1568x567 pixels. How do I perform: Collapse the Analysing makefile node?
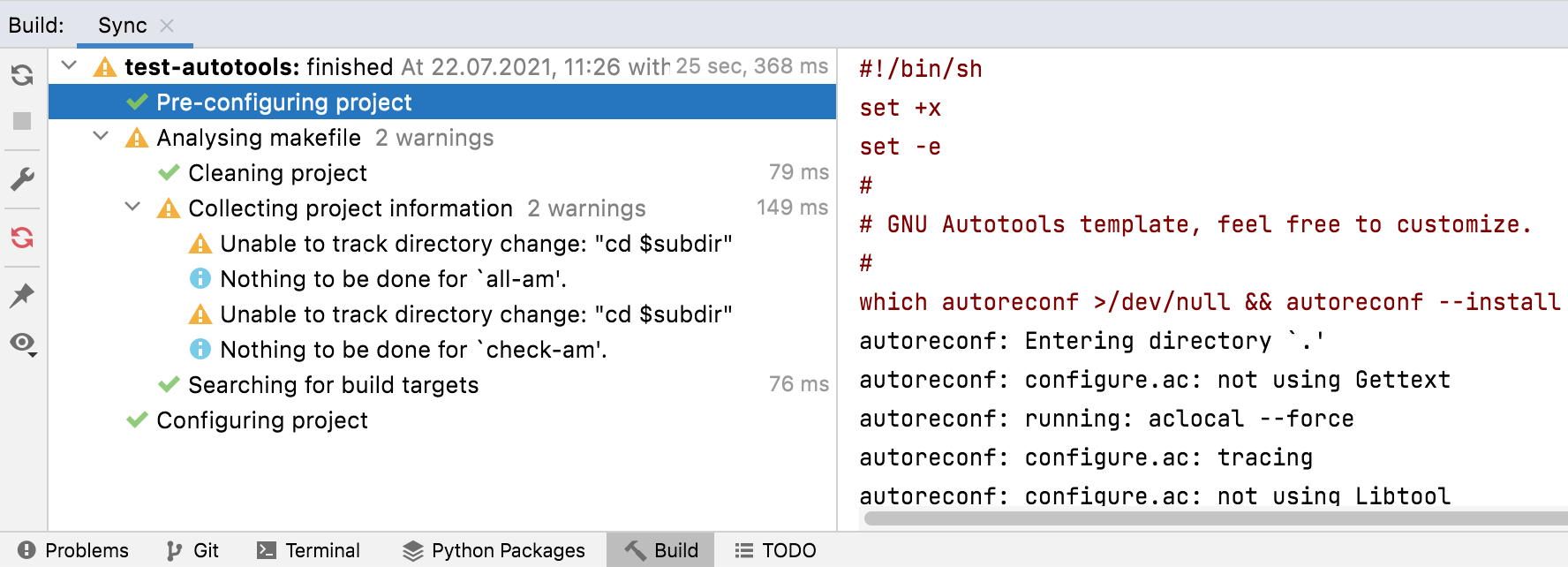click(x=102, y=137)
